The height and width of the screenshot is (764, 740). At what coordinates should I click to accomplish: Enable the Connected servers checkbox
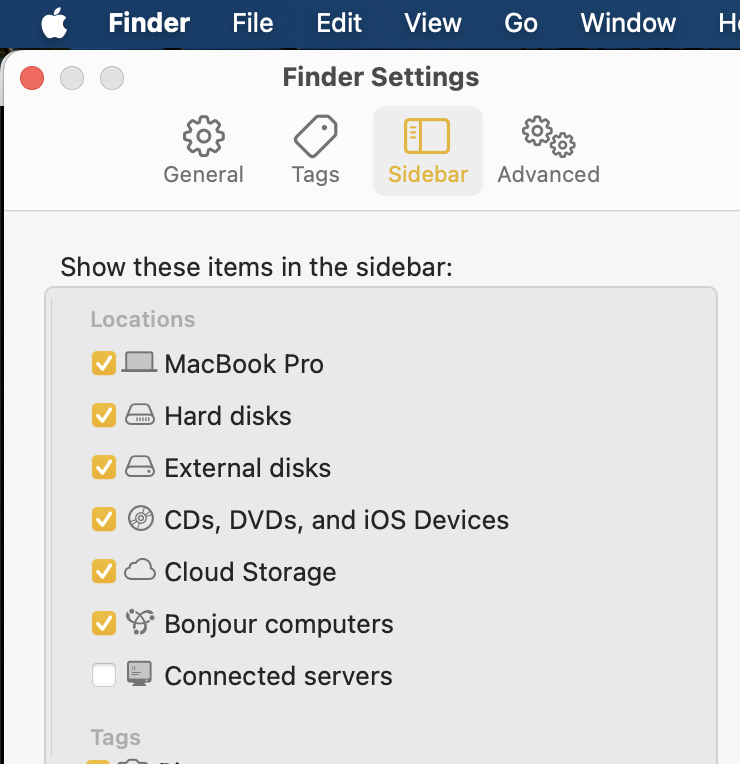(x=103, y=676)
